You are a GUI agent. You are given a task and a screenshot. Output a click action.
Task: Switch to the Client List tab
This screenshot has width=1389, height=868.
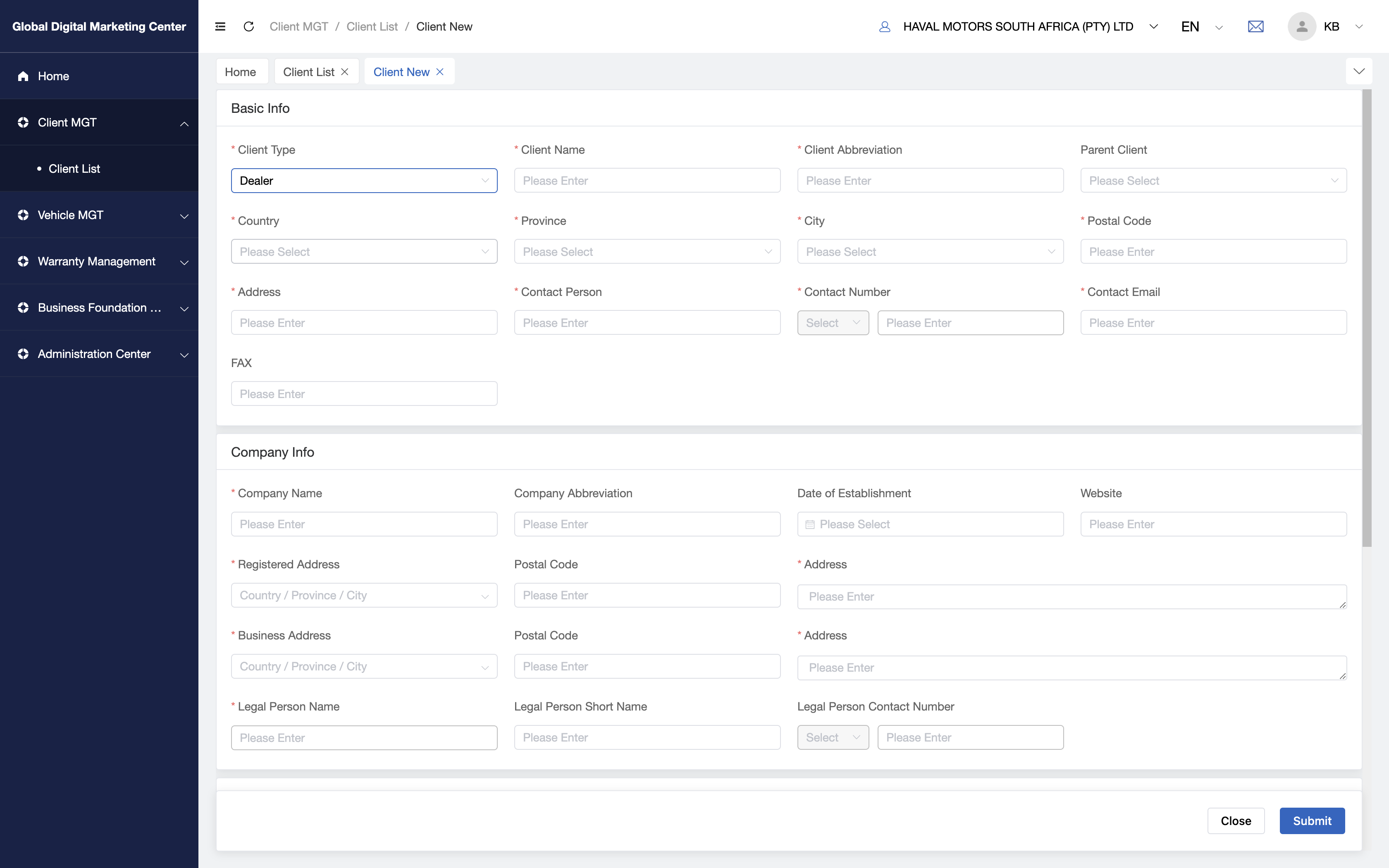(309, 72)
